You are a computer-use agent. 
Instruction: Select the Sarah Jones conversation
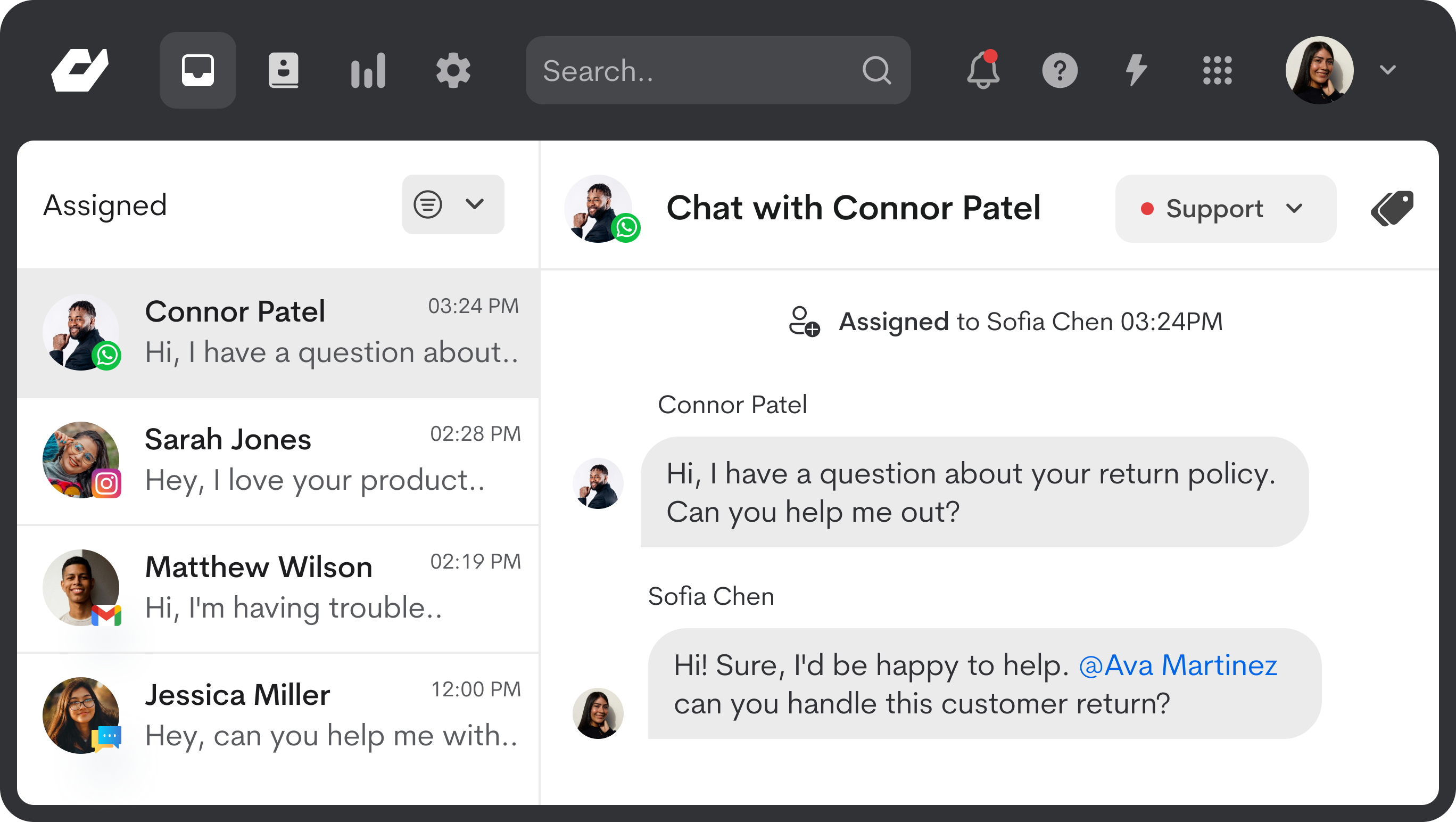(278, 461)
